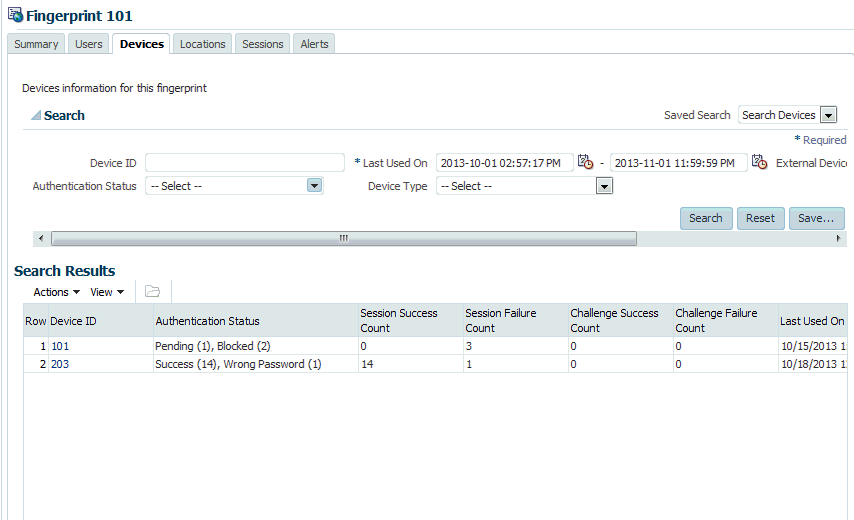854x520 pixels.
Task: Open the View menu
Action: point(107,292)
